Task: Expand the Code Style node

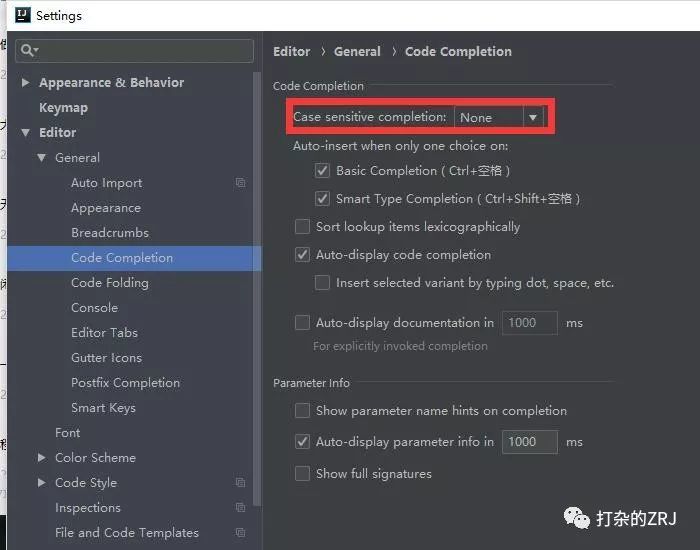Action: (42, 483)
